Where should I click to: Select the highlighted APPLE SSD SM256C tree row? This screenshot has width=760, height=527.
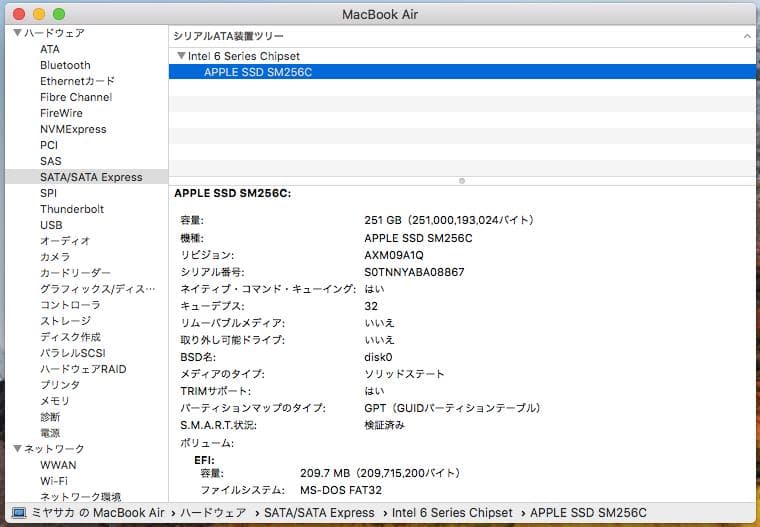(462, 72)
